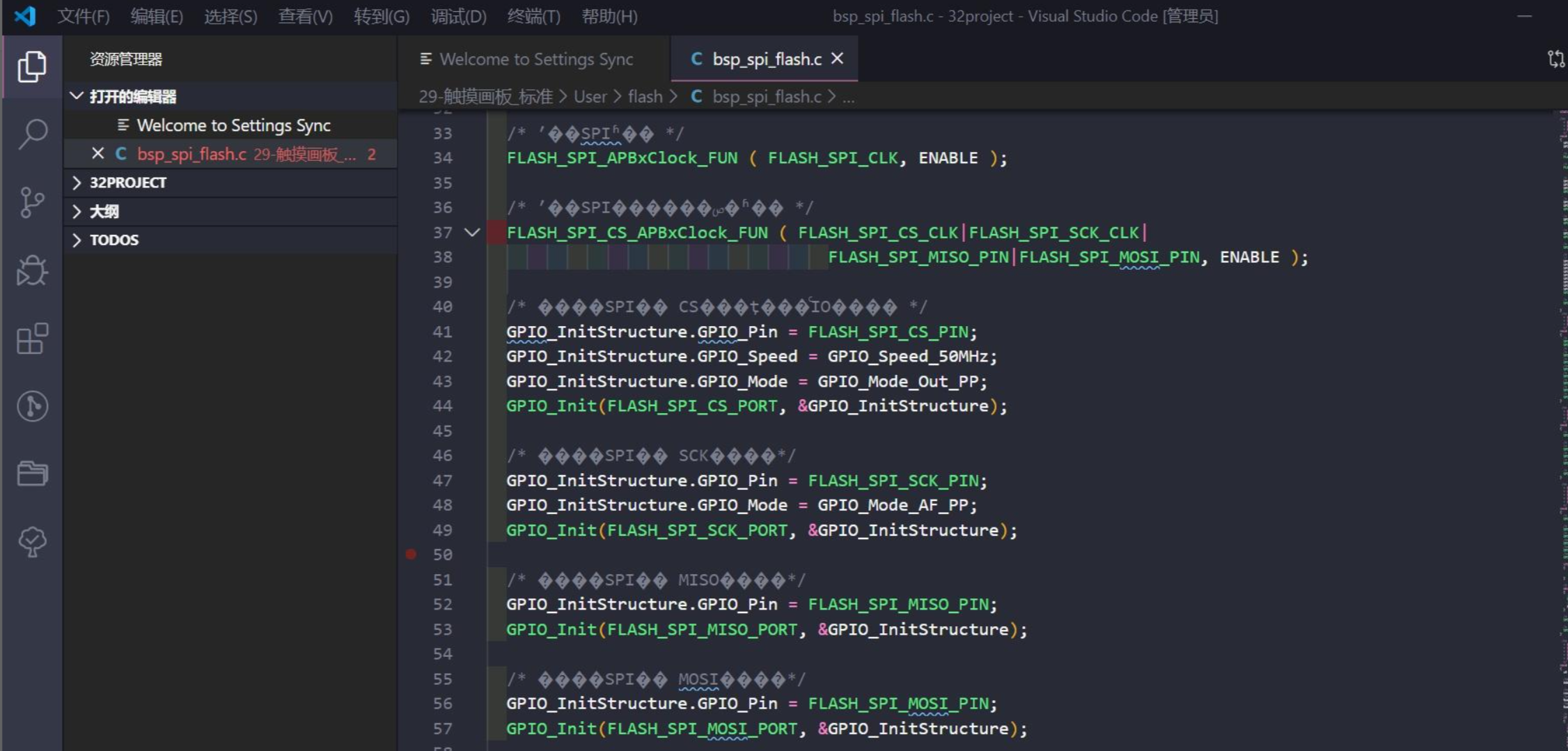The image size is (1568, 751).
Task: Open the Git history clock icon
Action: 32,406
